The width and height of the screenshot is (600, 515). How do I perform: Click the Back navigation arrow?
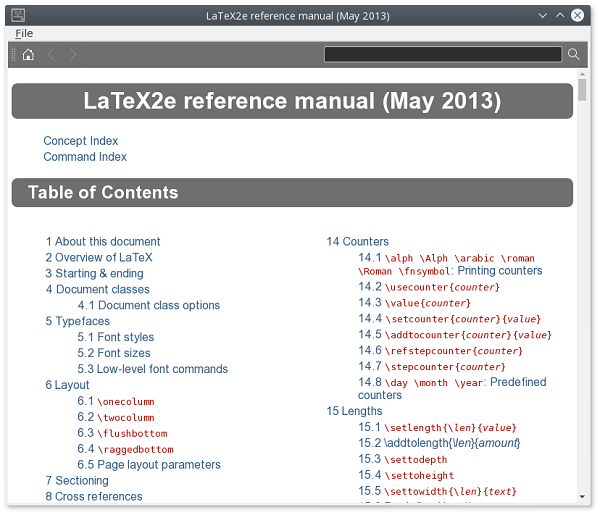point(51,55)
